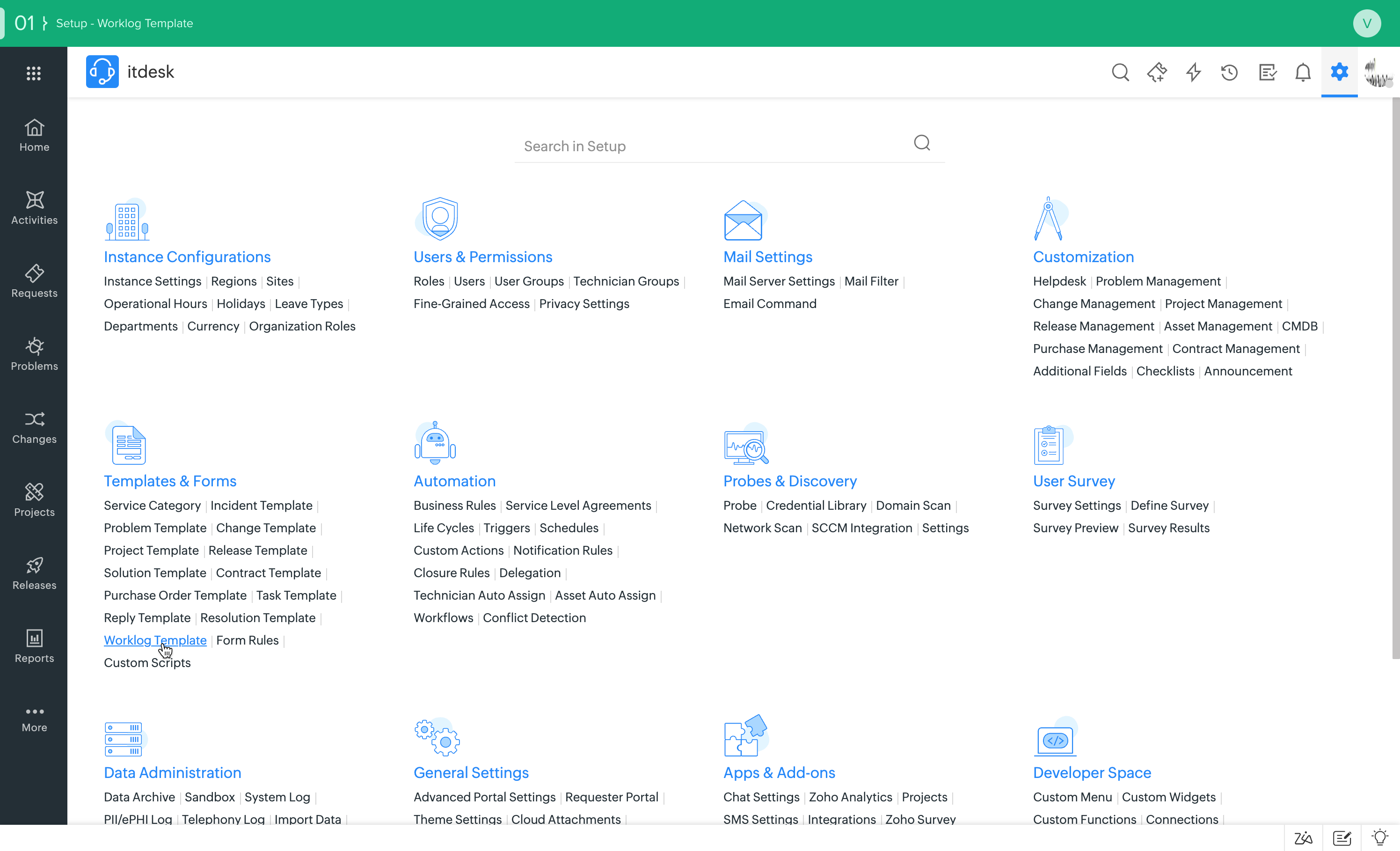Go to Home in sidebar
This screenshot has height=851, width=1400.
click(x=34, y=135)
